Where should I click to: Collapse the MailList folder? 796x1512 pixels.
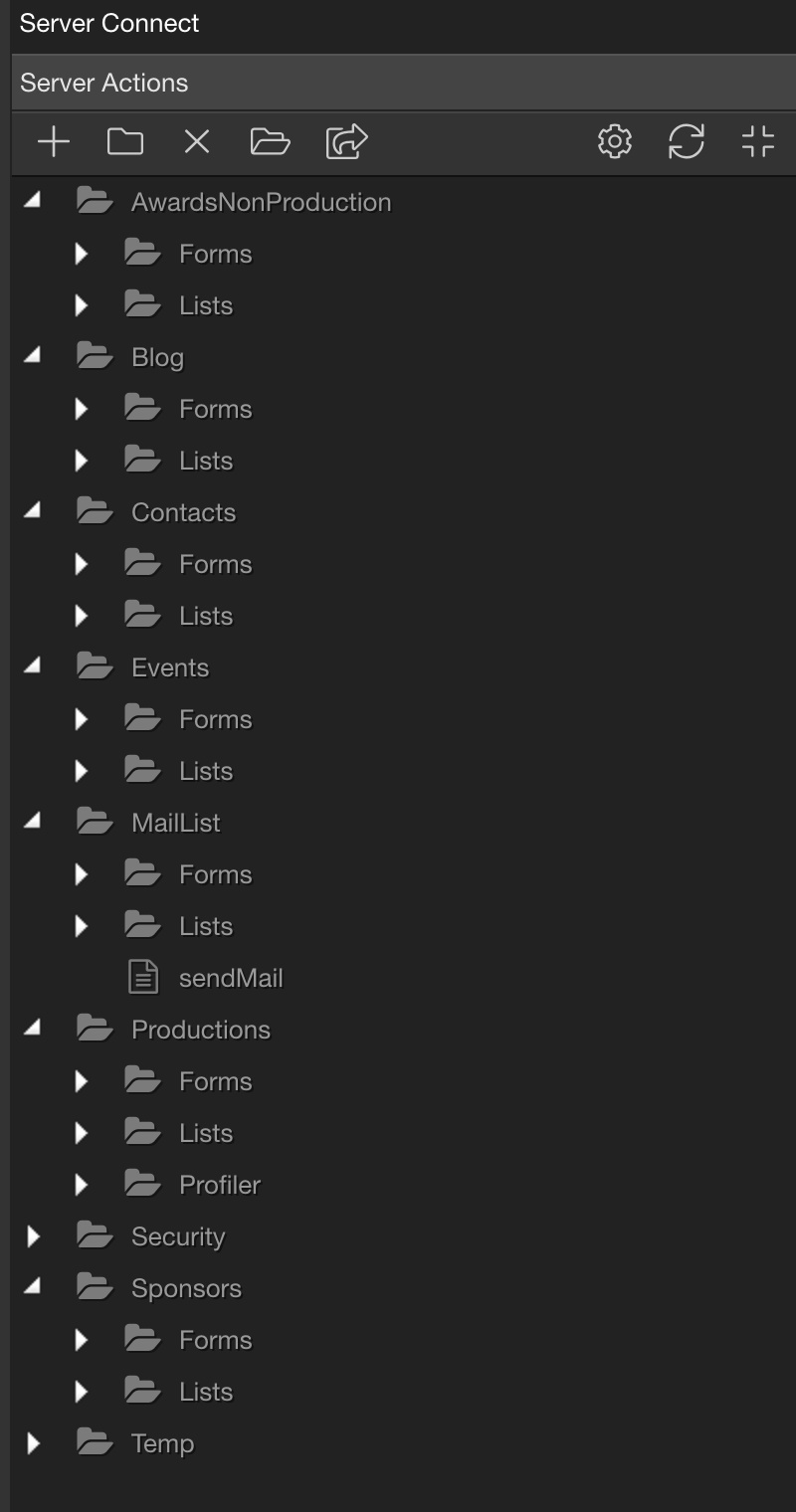coord(33,822)
